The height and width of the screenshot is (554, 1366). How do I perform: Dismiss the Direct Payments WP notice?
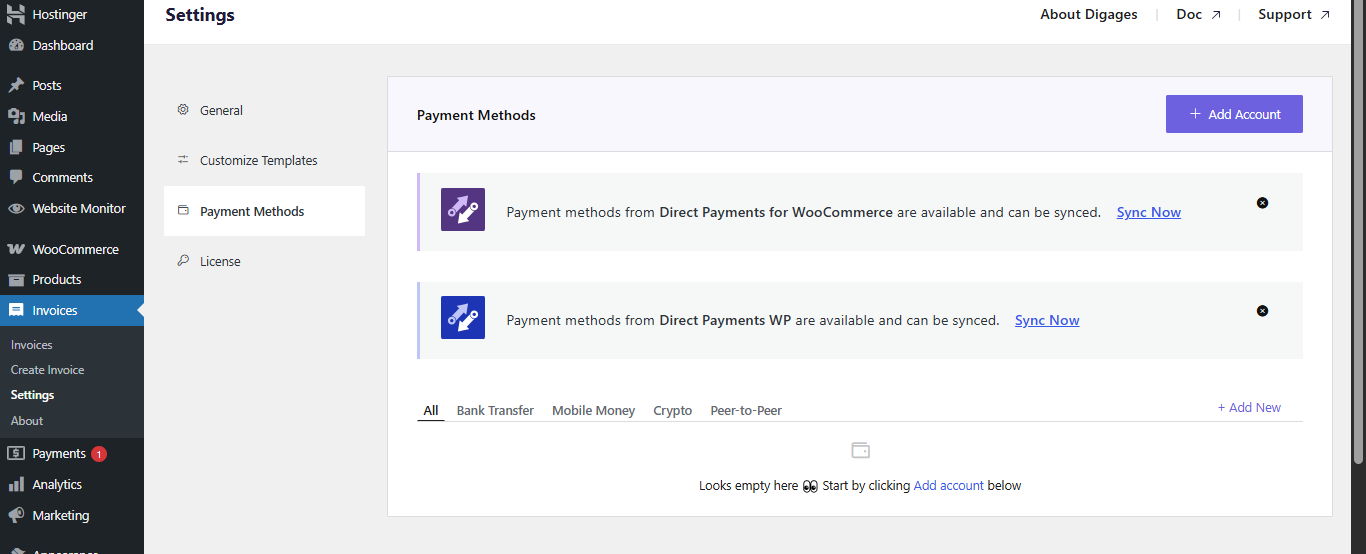[x=1262, y=311]
